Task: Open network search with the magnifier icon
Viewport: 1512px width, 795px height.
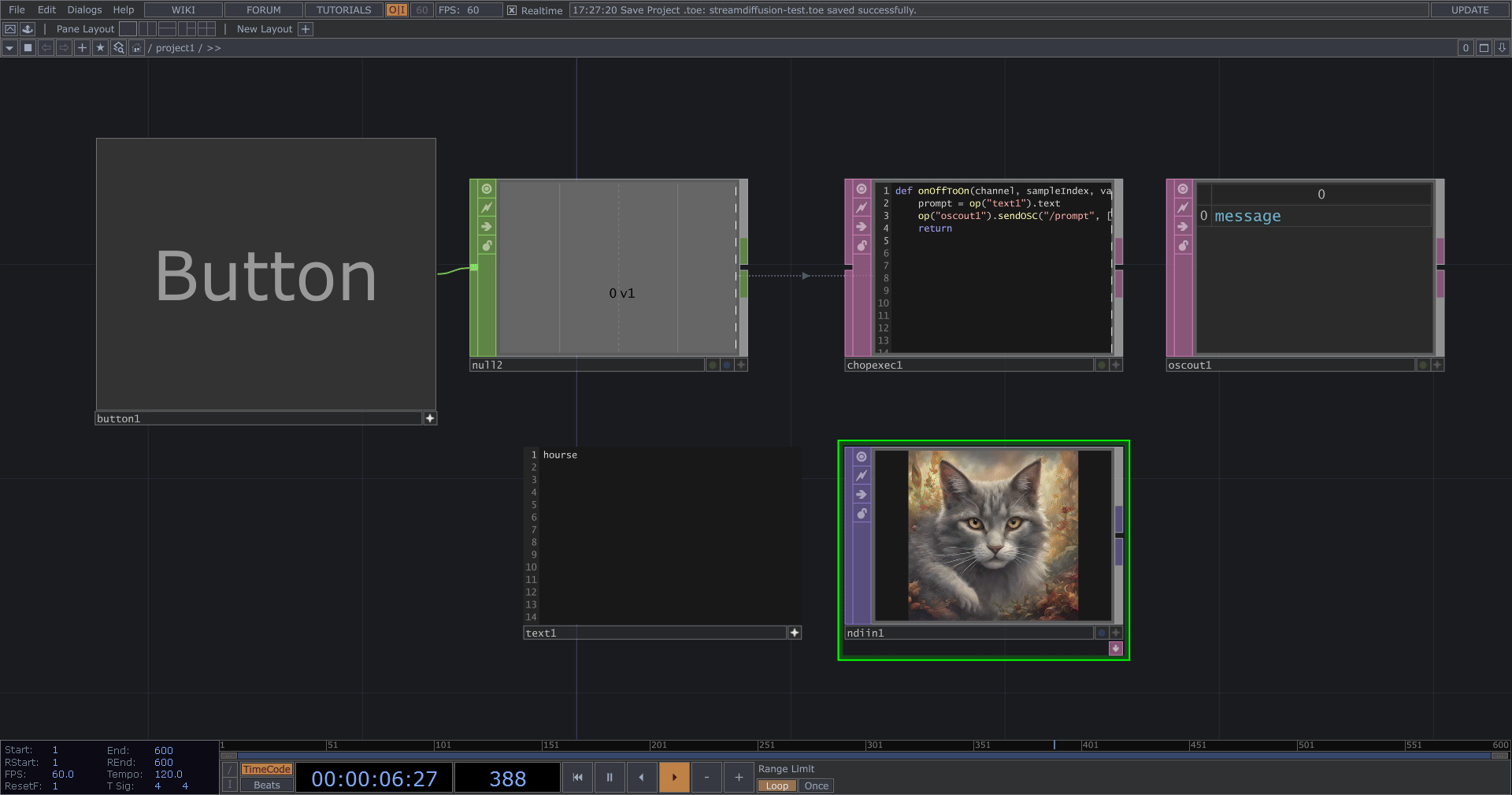Action: point(118,47)
